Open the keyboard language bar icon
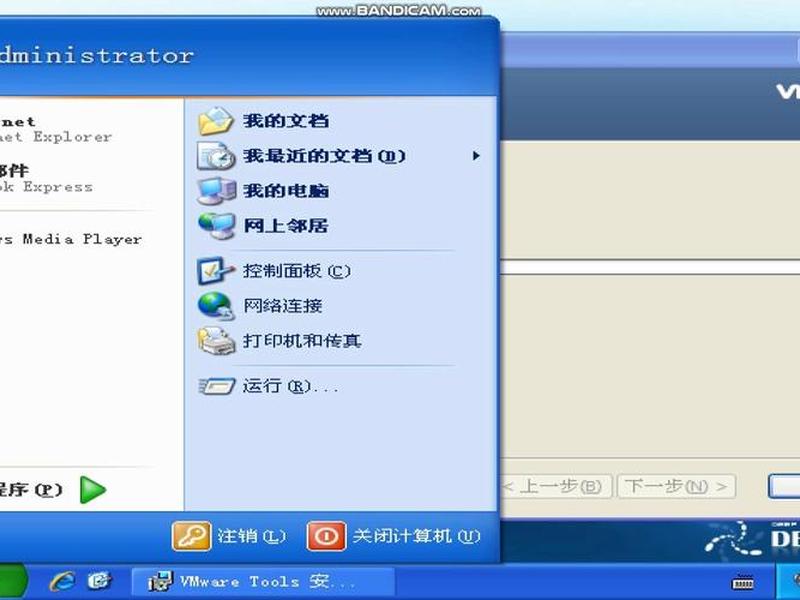The height and width of the screenshot is (600, 800). click(x=743, y=582)
